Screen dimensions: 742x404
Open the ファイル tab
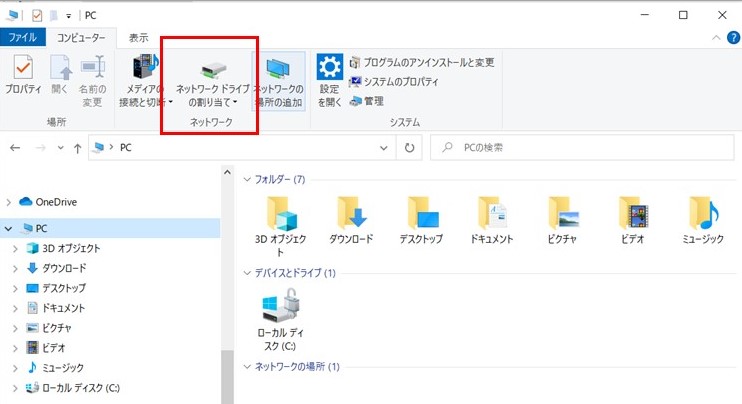(23, 37)
